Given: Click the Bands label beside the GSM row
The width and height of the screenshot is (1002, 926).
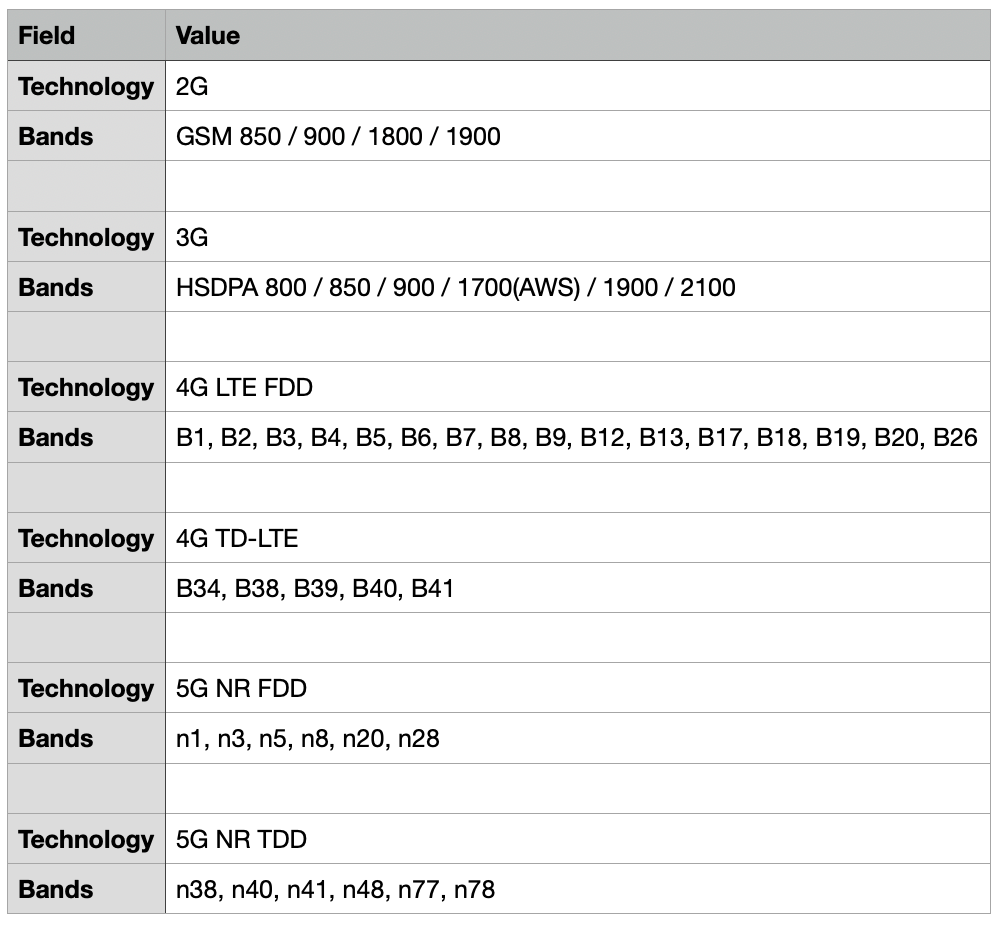Looking at the screenshot, I should pos(86,135).
